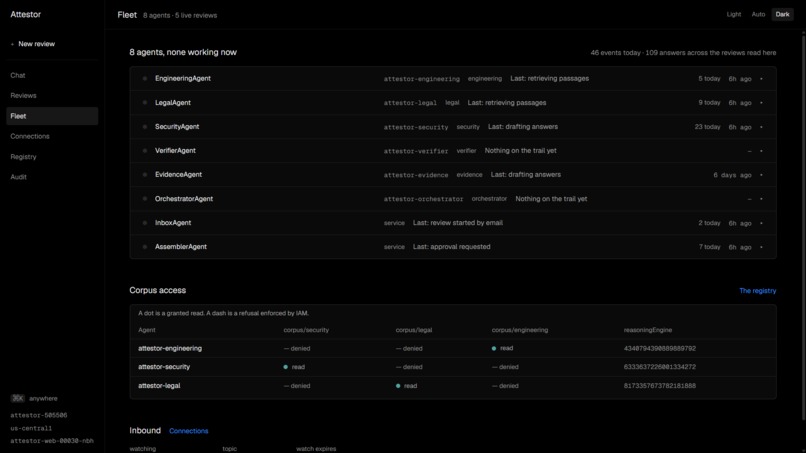The width and height of the screenshot is (806, 453).
Task: Select the SecurityAgent name
Action: (x=177, y=126)
